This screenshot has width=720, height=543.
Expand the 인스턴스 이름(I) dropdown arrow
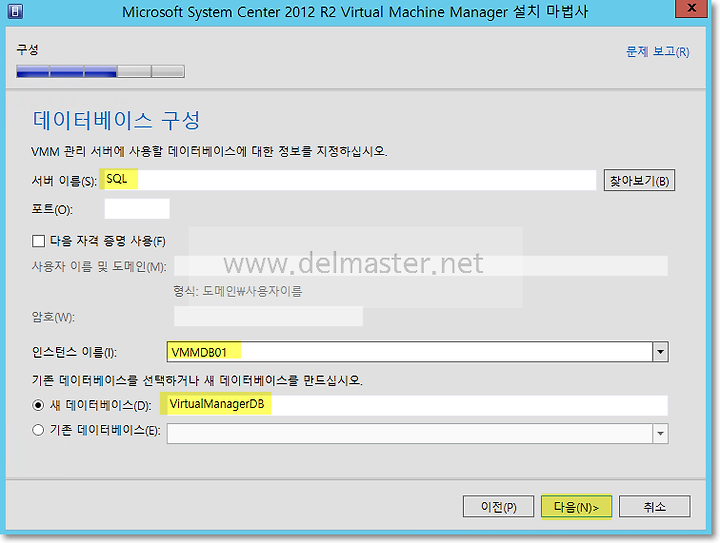(x=660, y=352)
